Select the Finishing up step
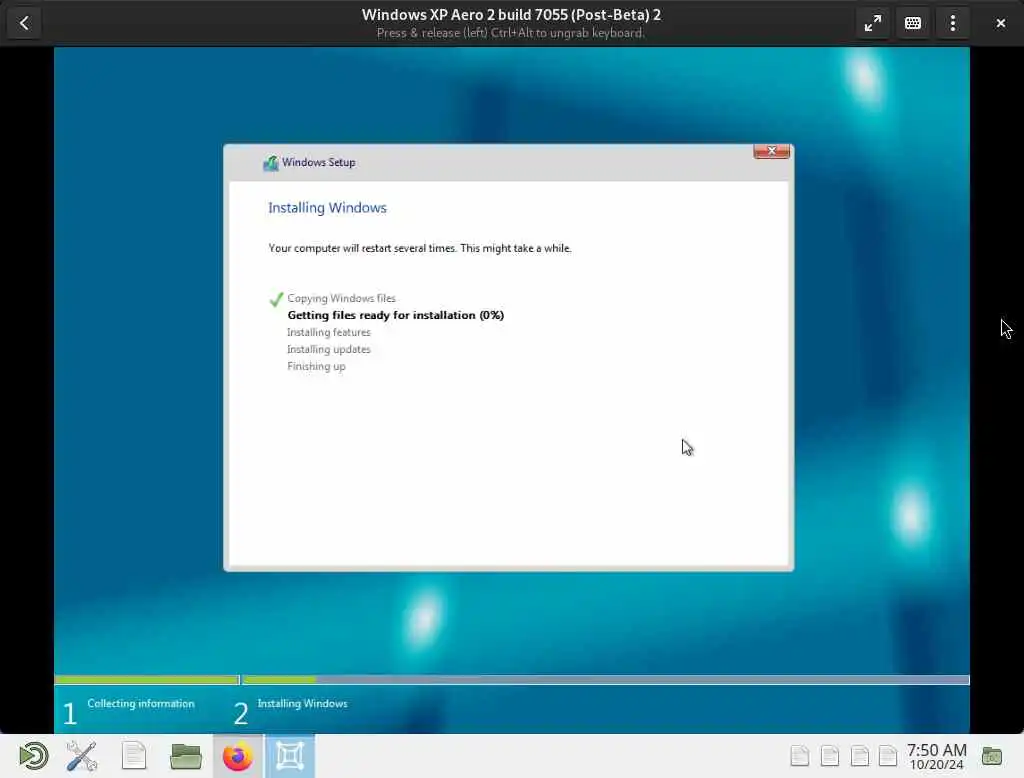Image resolution: width=1024 pixels, height=778 pixels. tap(316, 366)
